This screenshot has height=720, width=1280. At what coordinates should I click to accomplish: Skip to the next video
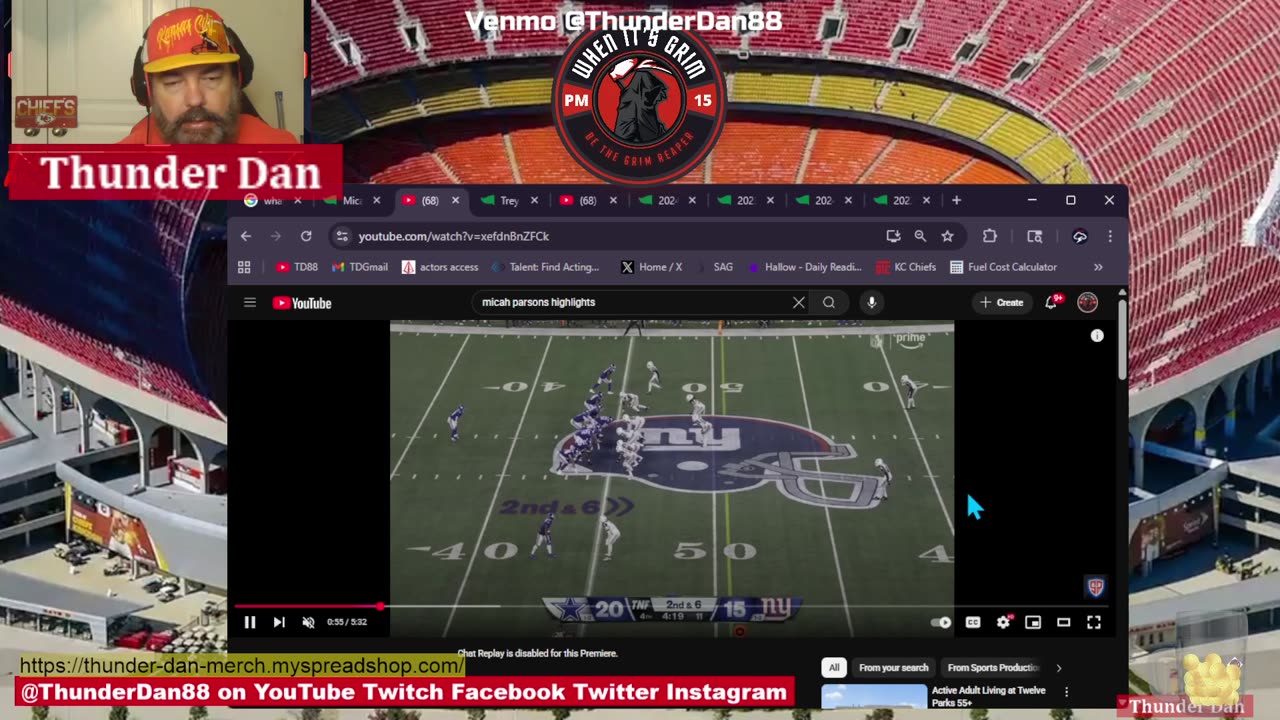(x=279, y=622)
